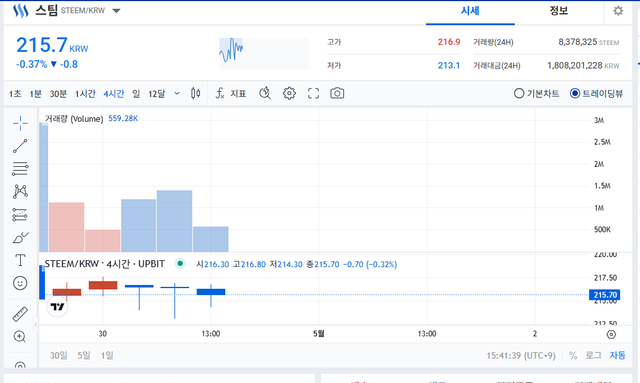The width and height of the screenshot is (640, 383).
Task: Toggle the 로그 scale option
Action: 593,355
